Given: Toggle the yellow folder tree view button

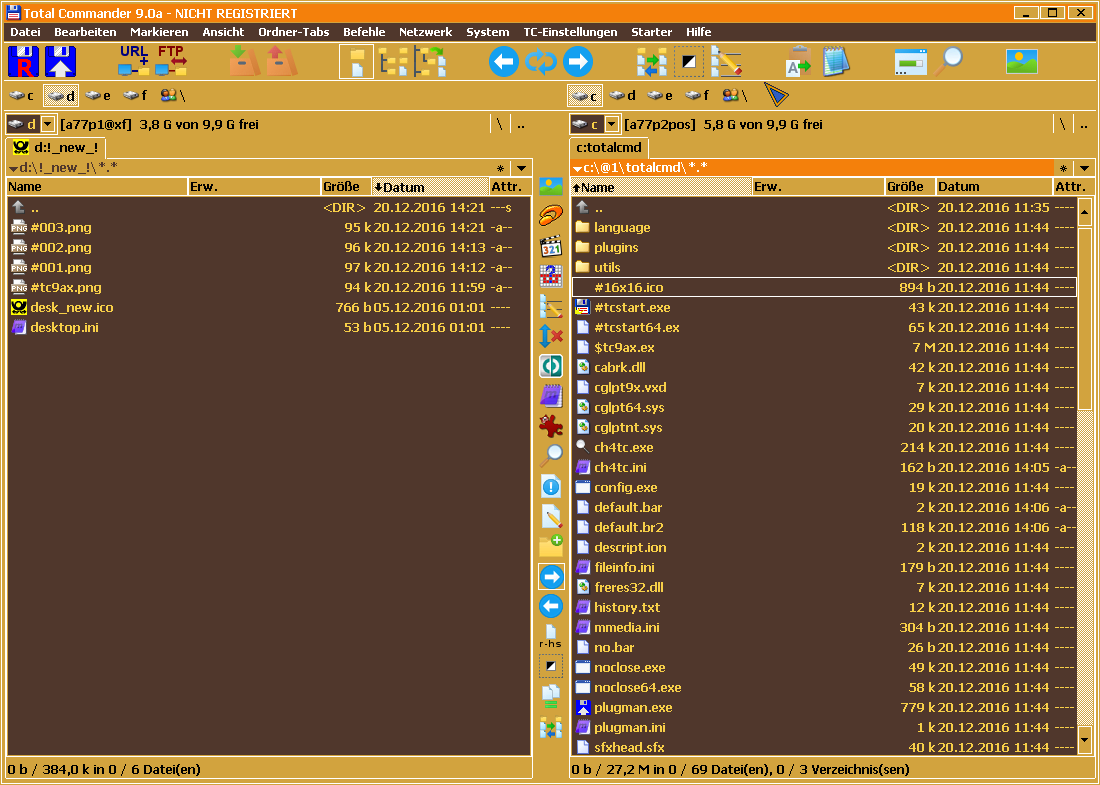Looking at the screenshot, I should [394, 62].
